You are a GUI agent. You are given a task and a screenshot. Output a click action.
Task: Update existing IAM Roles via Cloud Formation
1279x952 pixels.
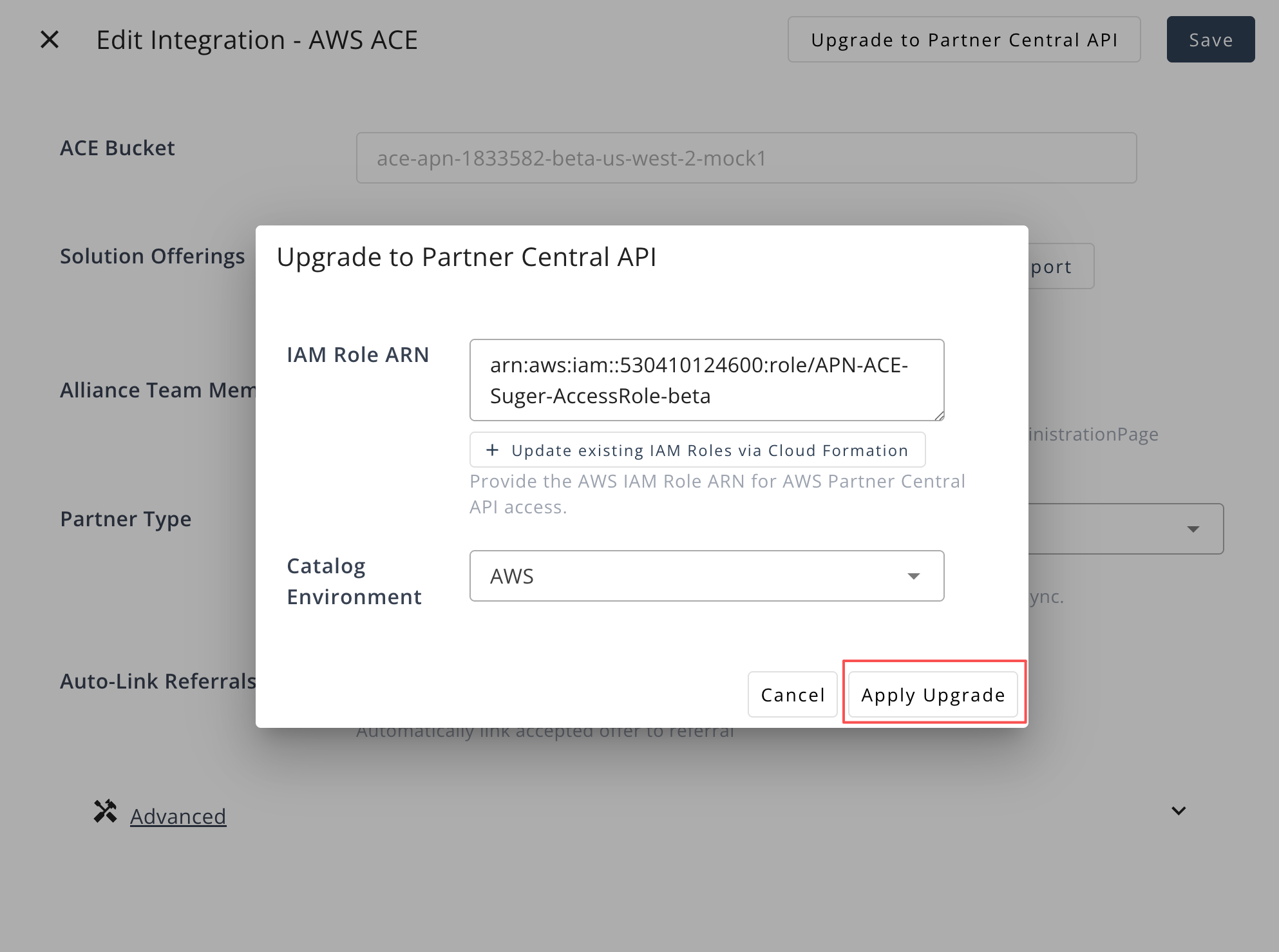click(x=697, y=450)
